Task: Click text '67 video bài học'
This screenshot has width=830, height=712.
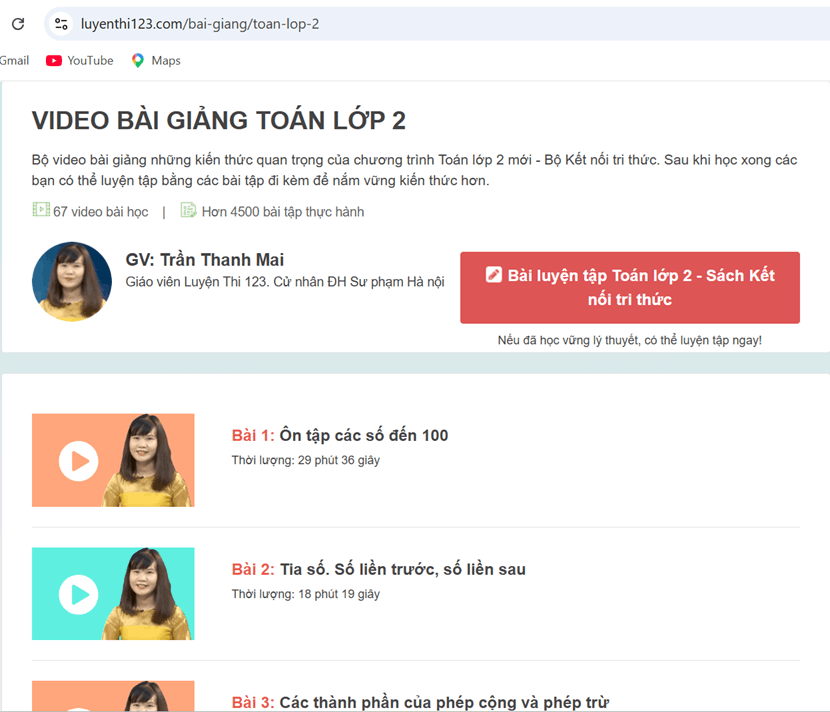Action: point(101,212)
